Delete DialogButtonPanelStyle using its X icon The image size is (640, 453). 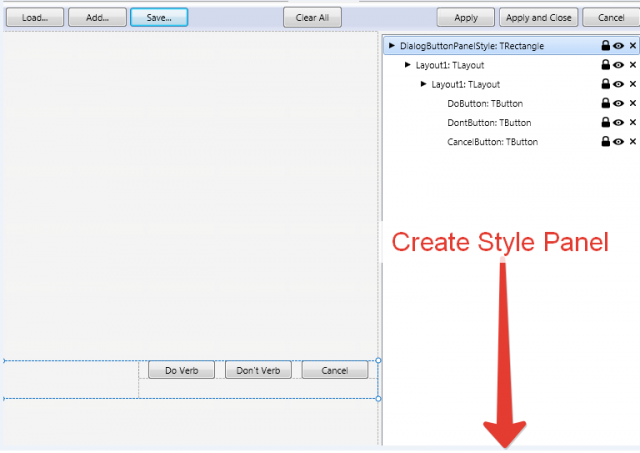tap(633, 46)
